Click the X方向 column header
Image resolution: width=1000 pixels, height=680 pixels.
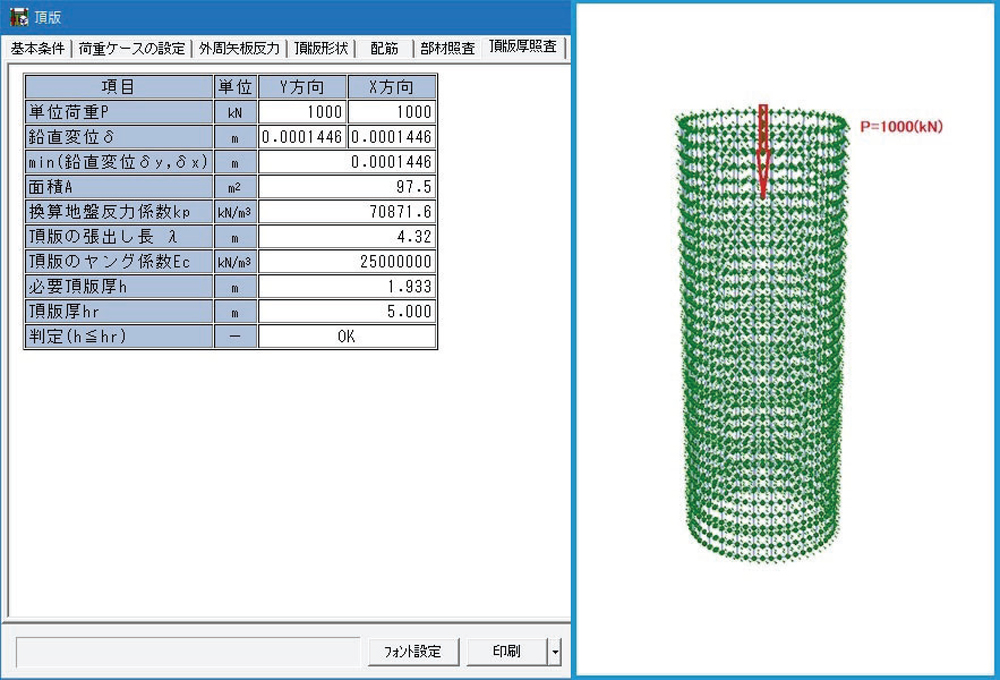[392, 87]
